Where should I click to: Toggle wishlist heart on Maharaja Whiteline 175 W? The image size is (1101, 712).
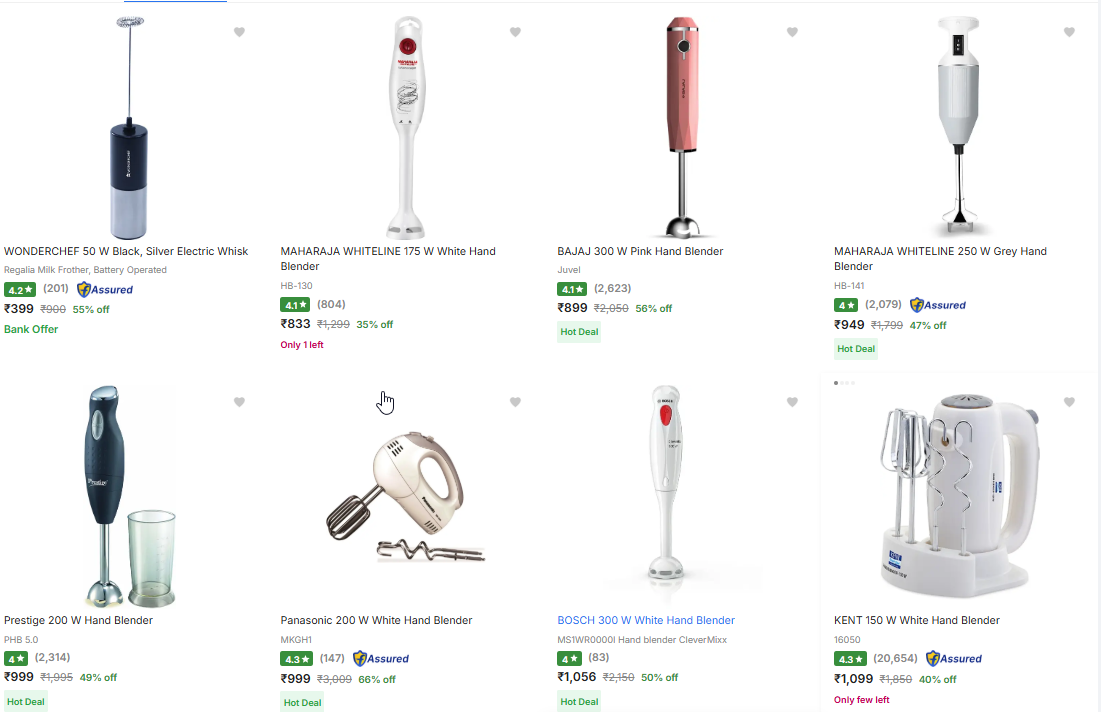pyautogui.click(x=515, y=32)
